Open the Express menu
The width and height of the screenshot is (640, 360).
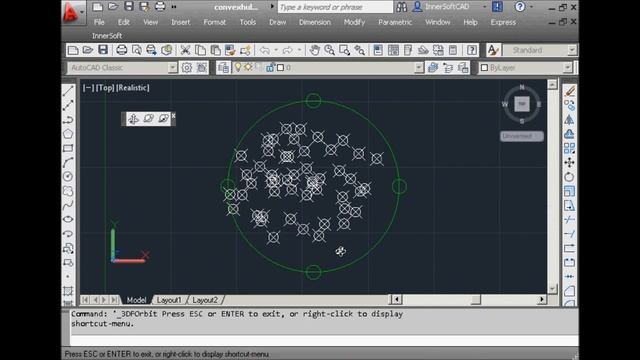click(x=503, y=22)
